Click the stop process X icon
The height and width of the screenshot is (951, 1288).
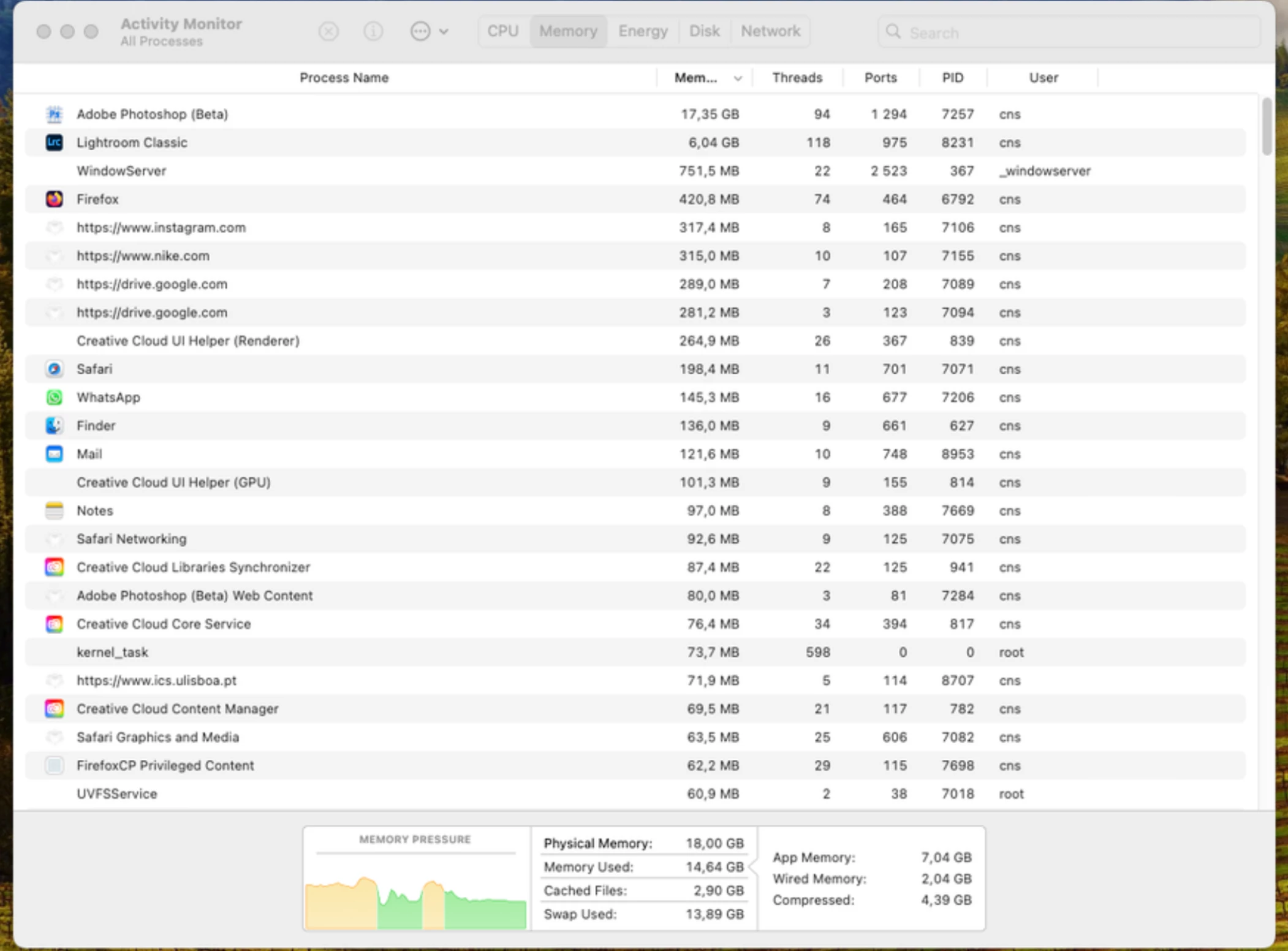(x=328, y=31)
